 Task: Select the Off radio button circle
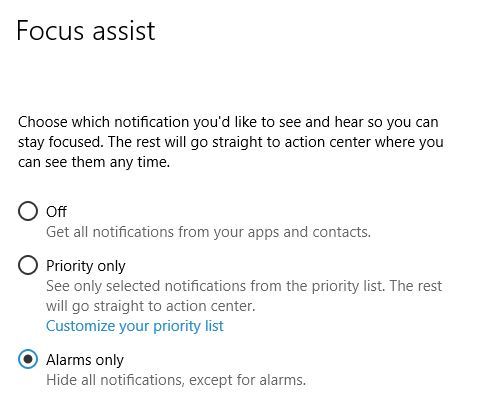tap(28, 211)
